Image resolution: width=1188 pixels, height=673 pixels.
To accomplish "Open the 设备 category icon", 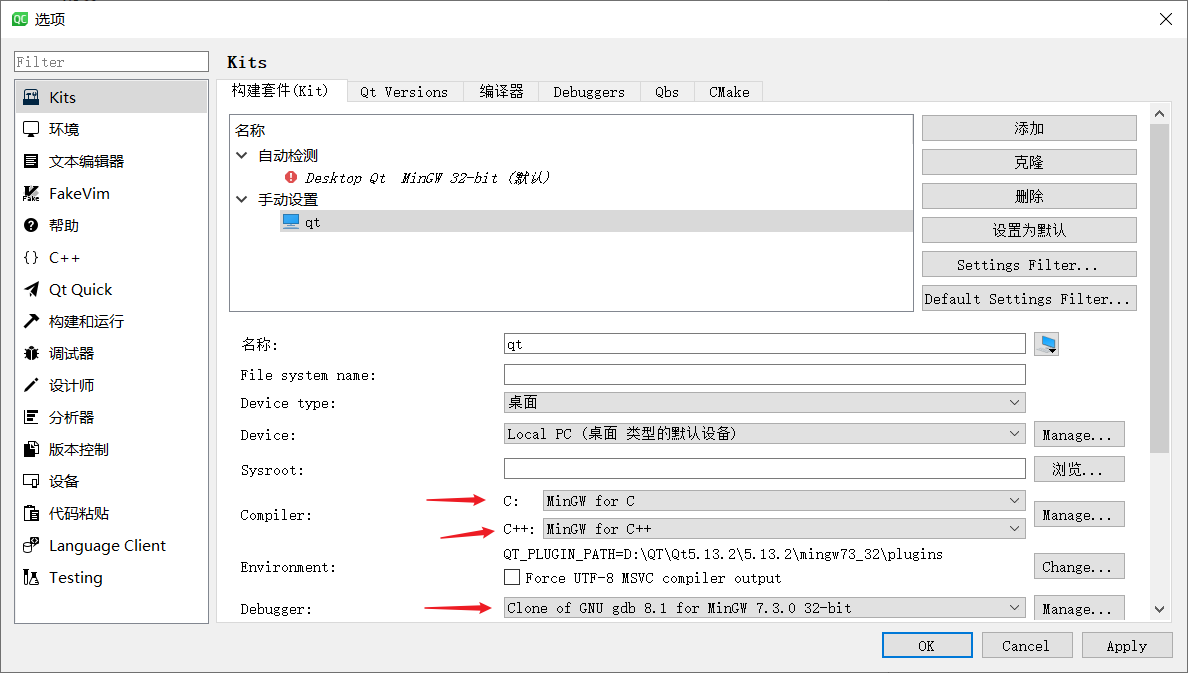I will coord(31,481).
